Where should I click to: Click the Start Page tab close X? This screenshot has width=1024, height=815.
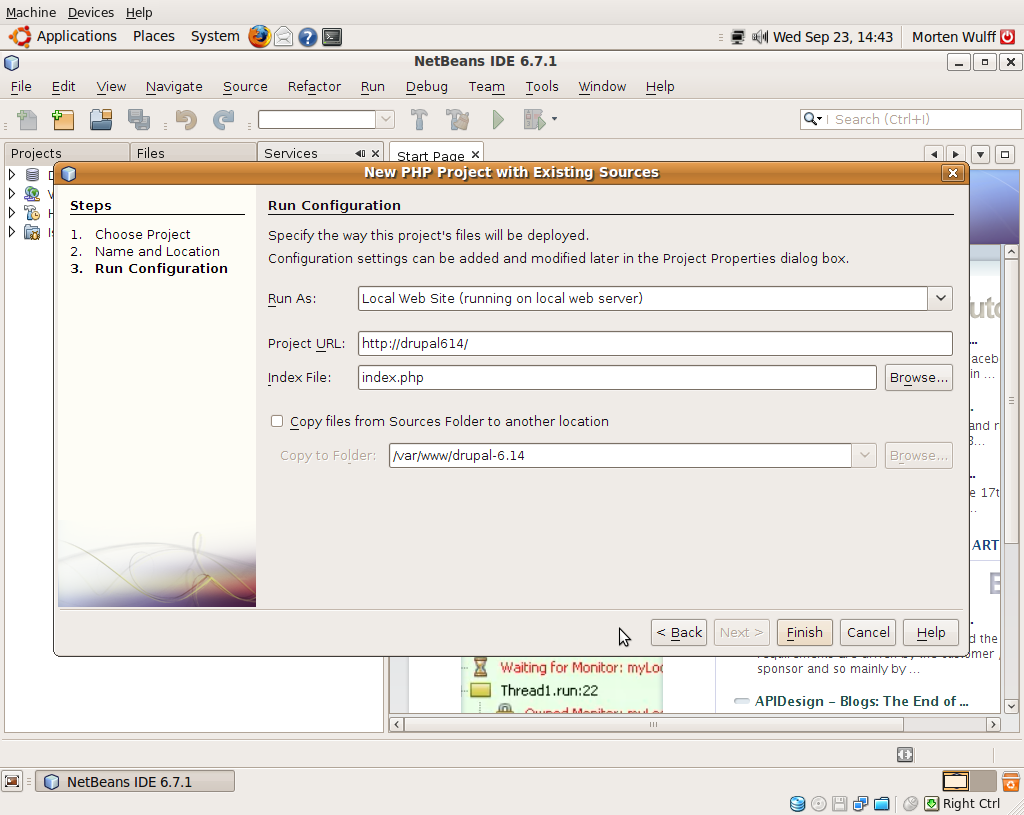(475, 155)
